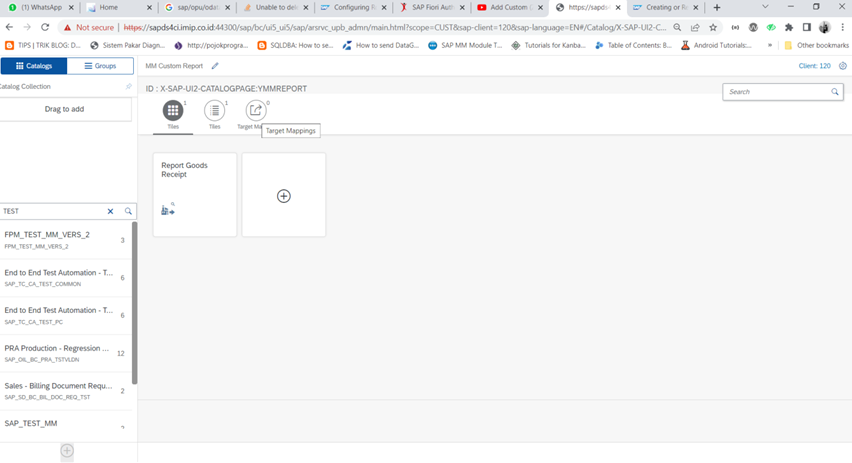Select the SAP_TEST_MM catalog
Image resolution: width=852 pixels, height=463 pixels.
point(66,426)
